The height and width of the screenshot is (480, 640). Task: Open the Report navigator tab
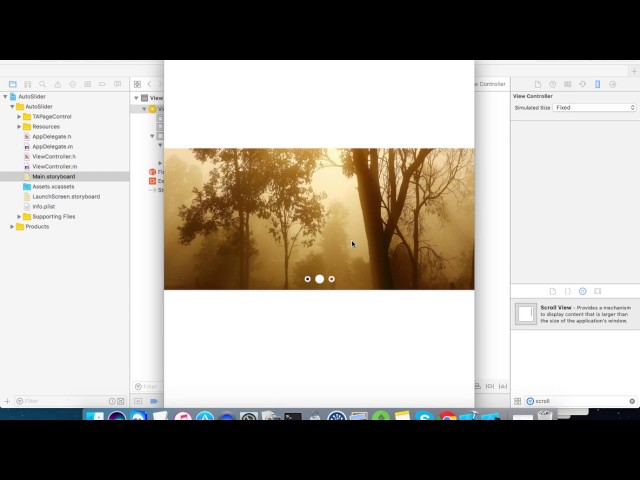pos(118,84)
